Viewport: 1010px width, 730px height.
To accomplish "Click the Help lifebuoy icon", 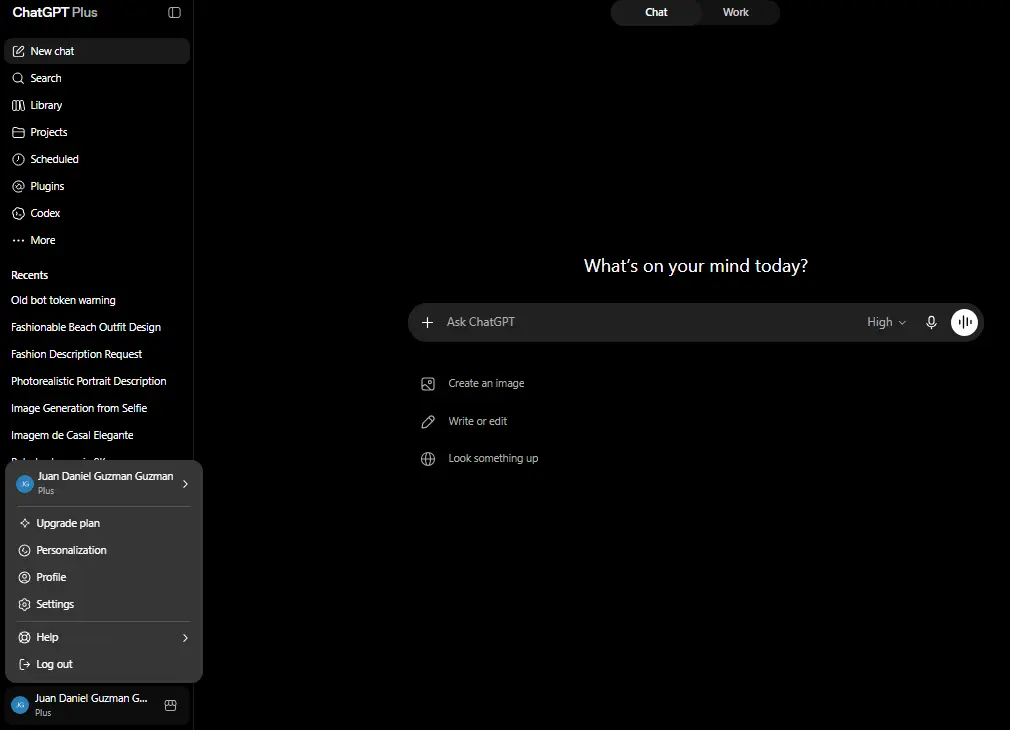I will pos(24,637).
